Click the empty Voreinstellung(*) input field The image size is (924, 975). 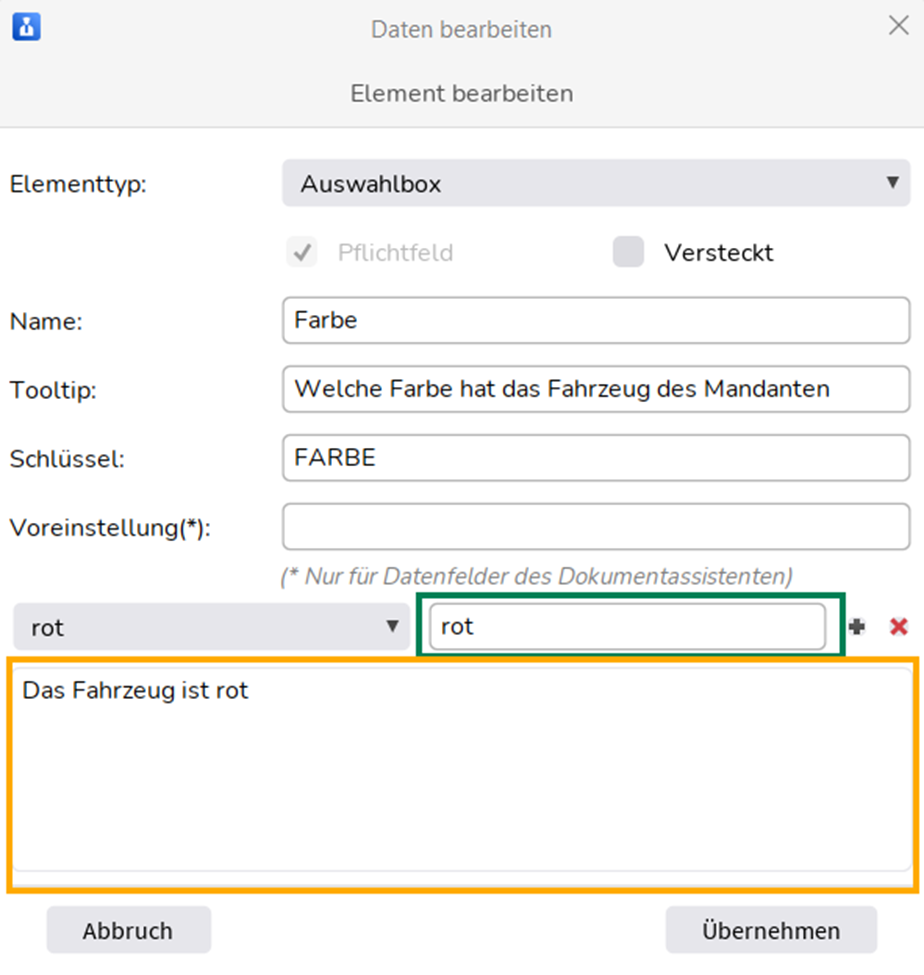[596, 527]
